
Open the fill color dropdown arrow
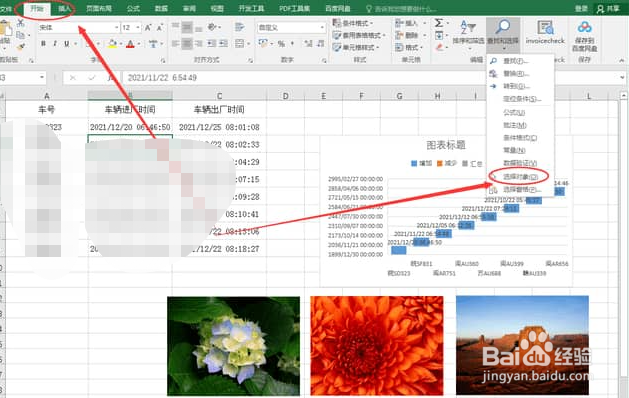121,44
